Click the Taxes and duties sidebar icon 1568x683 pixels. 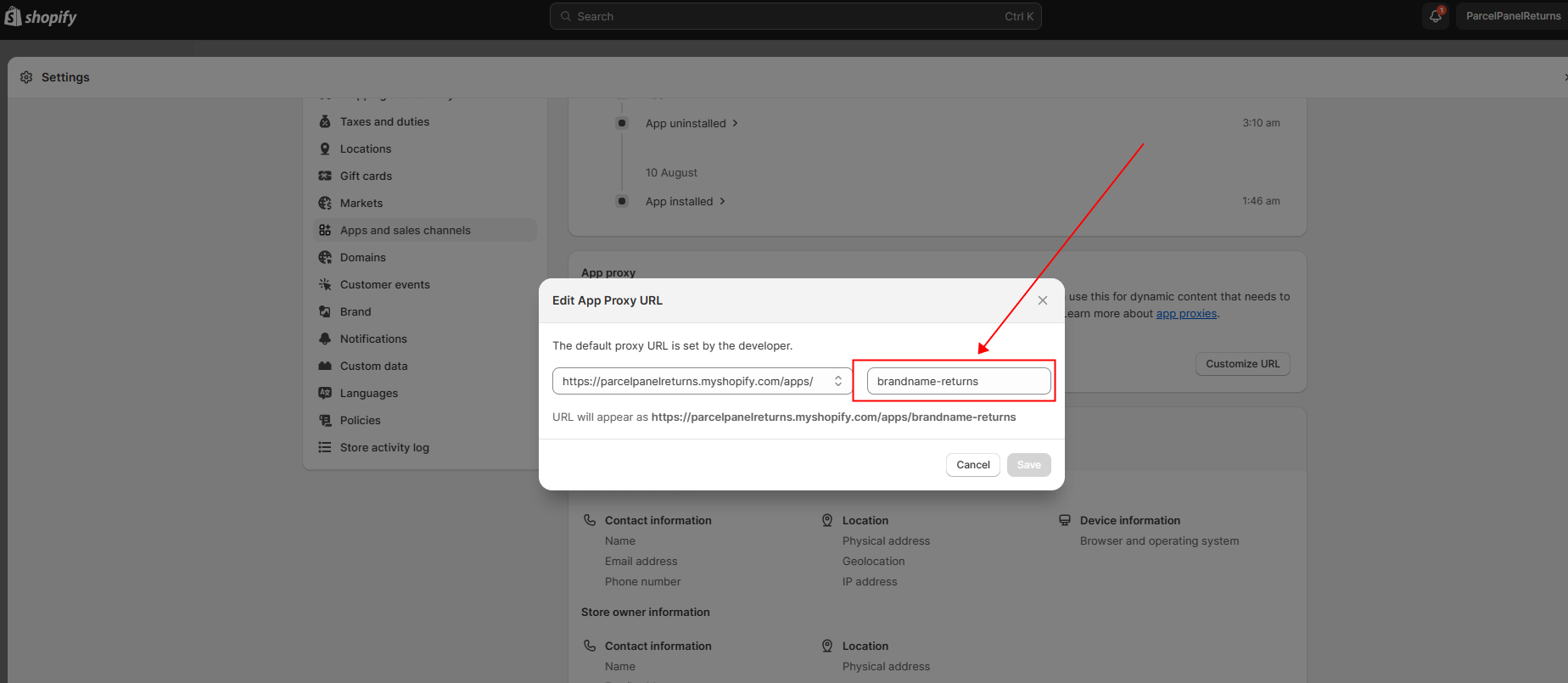(325, 121)
